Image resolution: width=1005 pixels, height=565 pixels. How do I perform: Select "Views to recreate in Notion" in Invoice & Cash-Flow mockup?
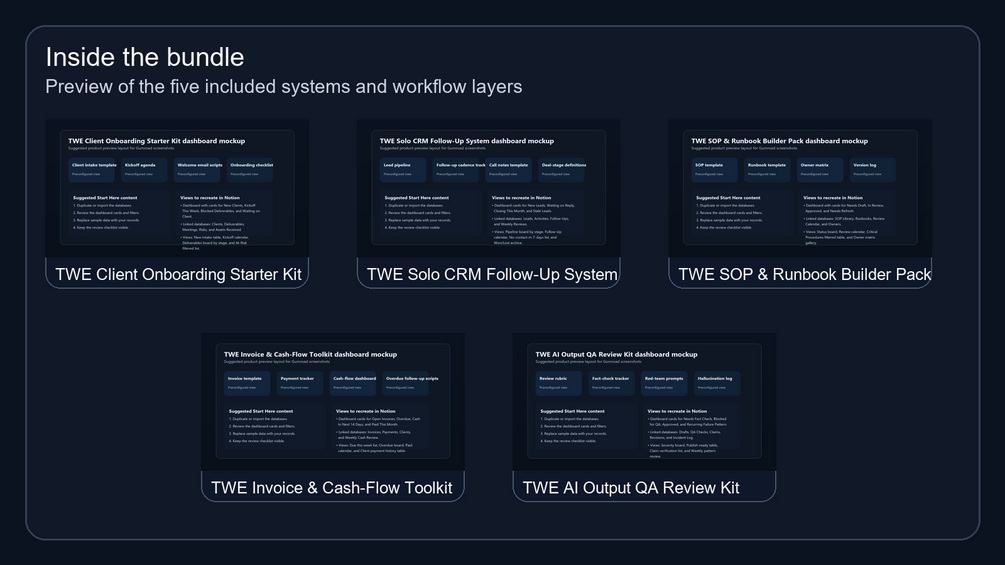click(x=365, y=411)
